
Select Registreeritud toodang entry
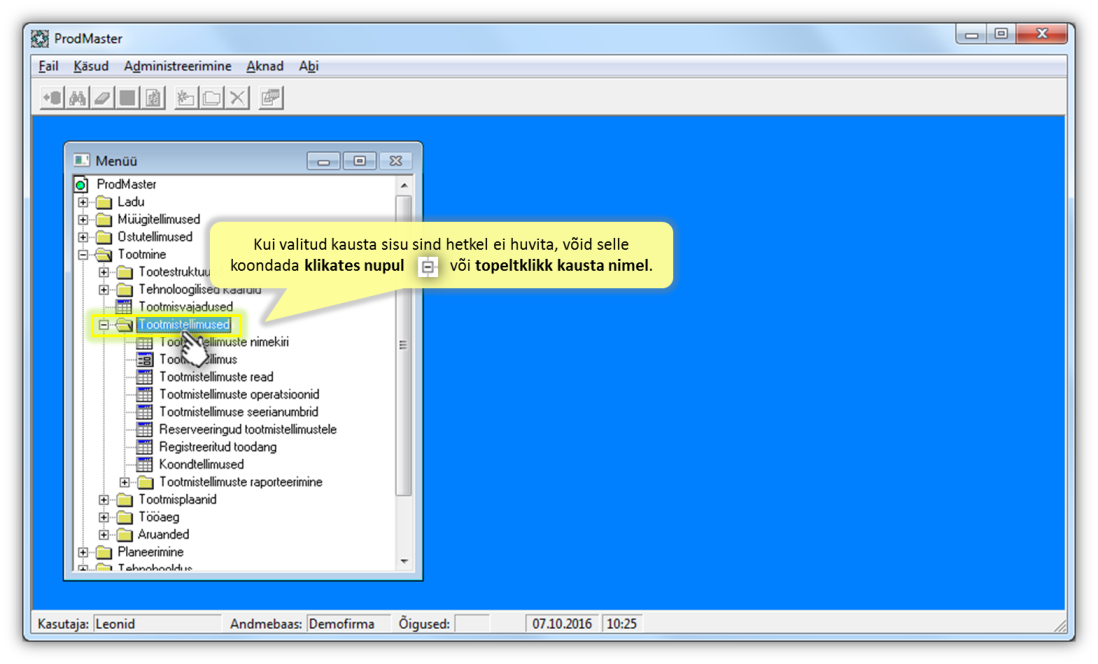(218, 447)
